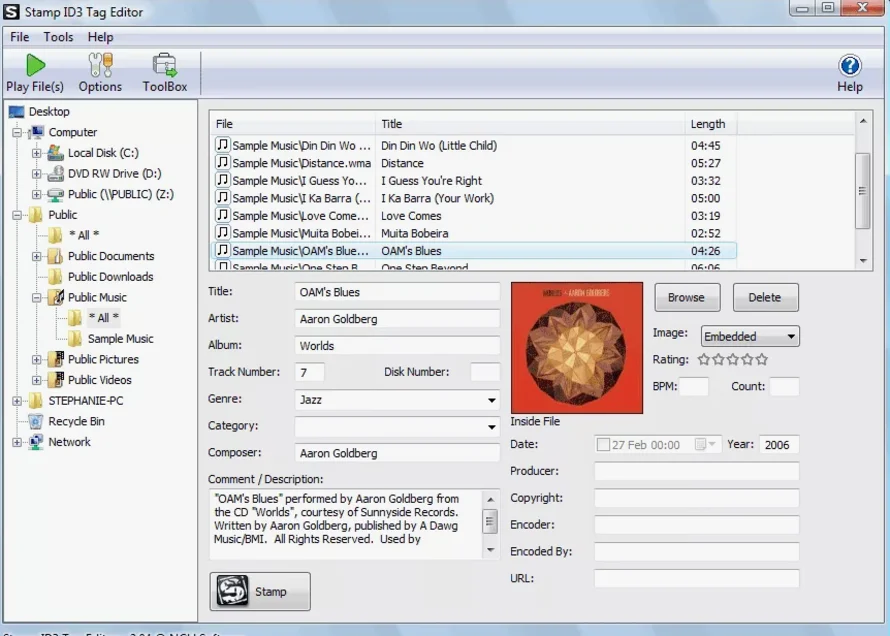Click the DVD RW Drive (D:) icon
Image resolution: width=890 pixels, height=636 pixels.
click(55, 174)
